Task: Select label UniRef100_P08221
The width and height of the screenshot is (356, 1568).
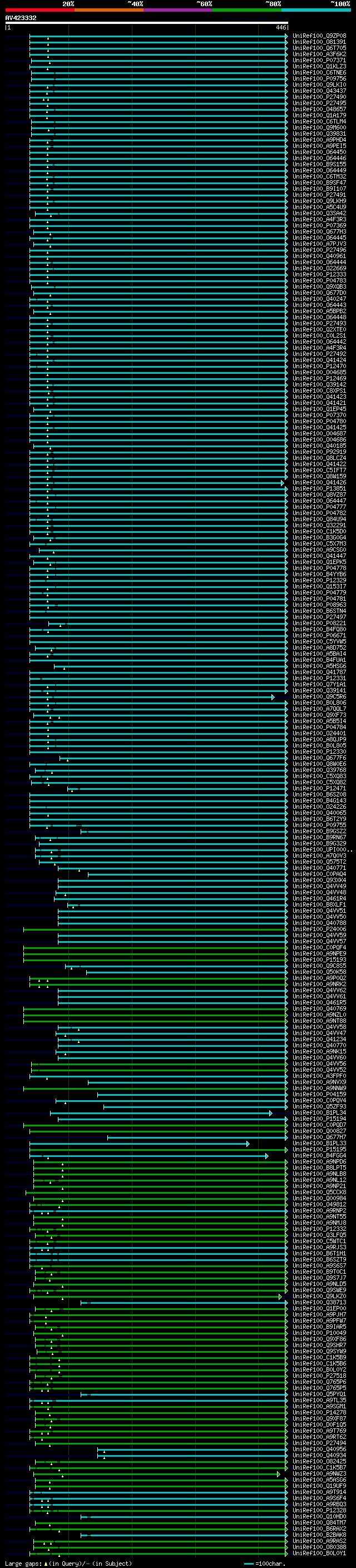Action: click(x=319, y=624)
